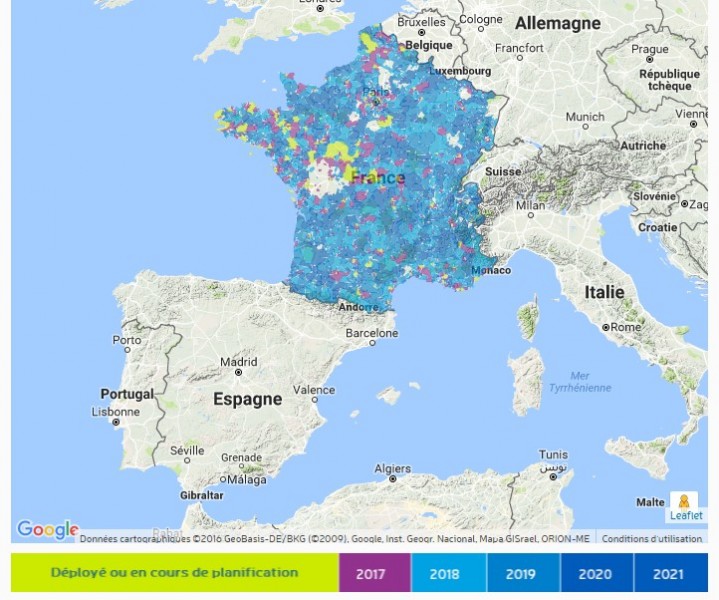719x600 pixels.
Task: Click the Barcelone city label
Action: click(x=371, y=333)
